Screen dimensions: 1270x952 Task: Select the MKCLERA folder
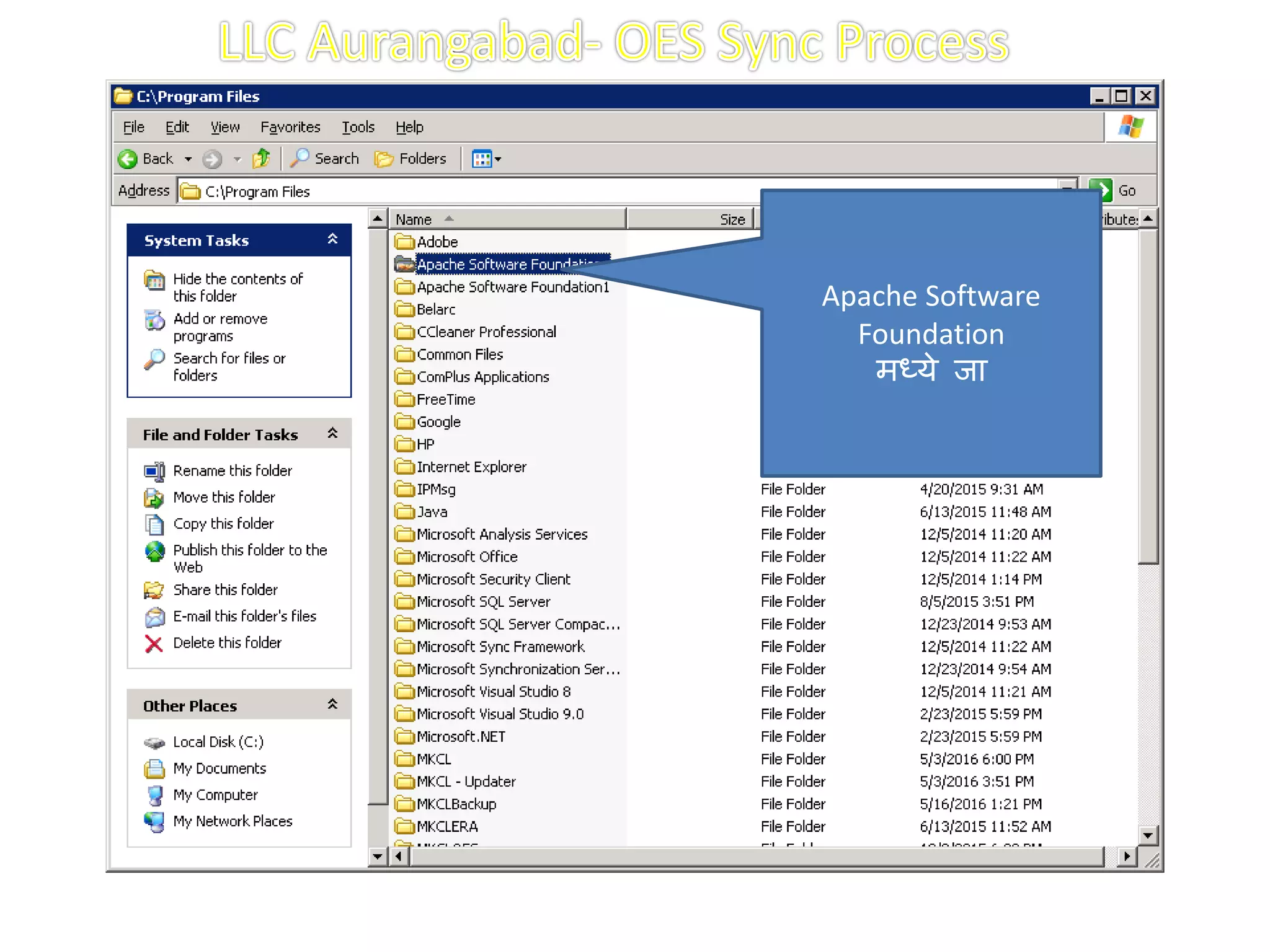pos(437,827)
